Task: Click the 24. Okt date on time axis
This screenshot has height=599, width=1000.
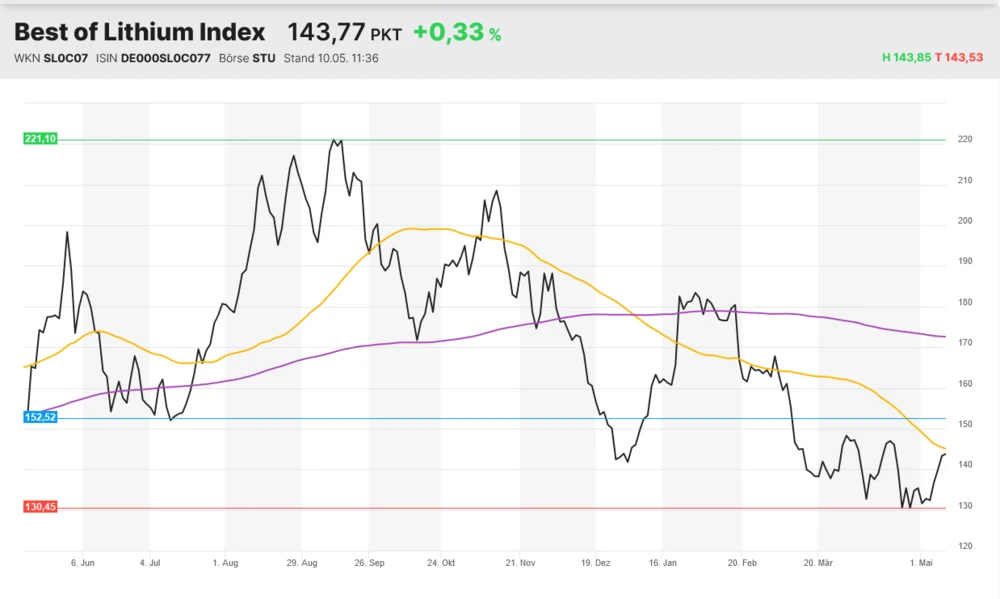Action: [440, 564]
